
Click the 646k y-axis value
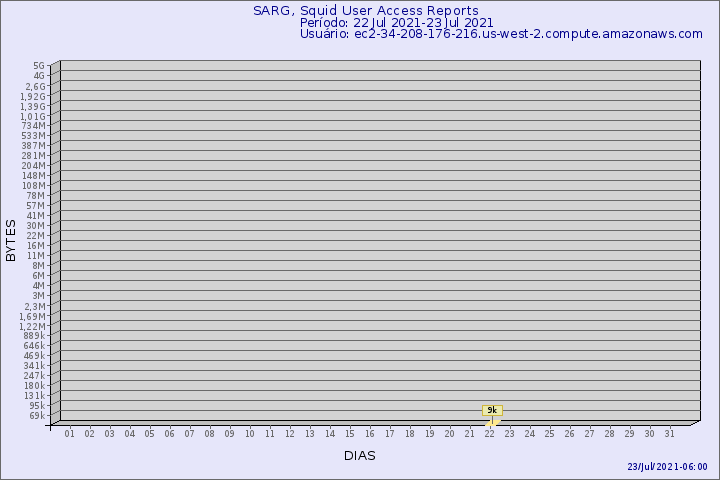34,345
